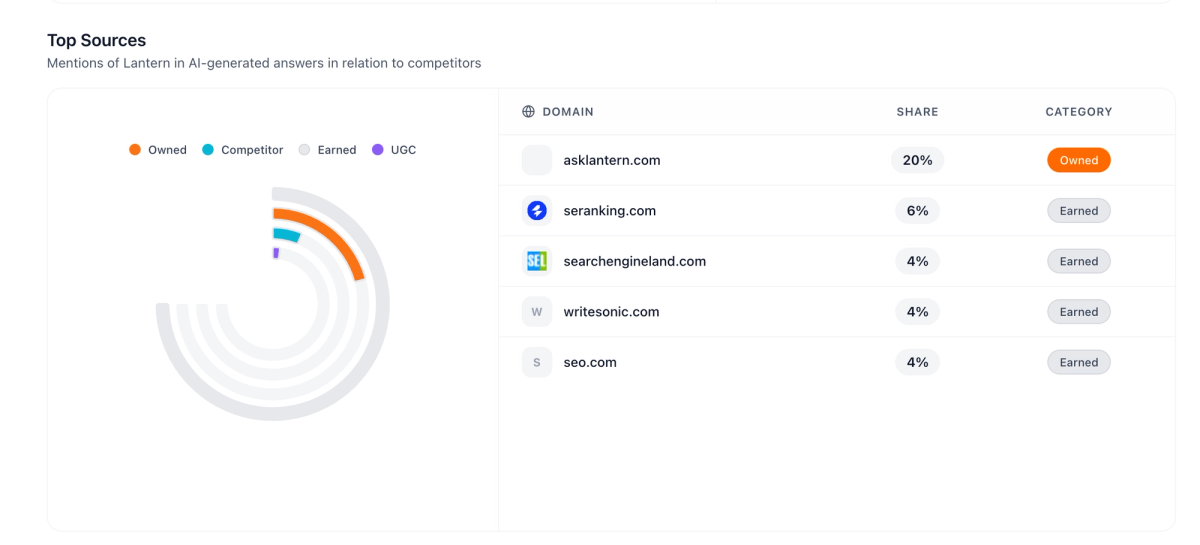Click the seranking.com blue logo icon

tap(537, 211)
